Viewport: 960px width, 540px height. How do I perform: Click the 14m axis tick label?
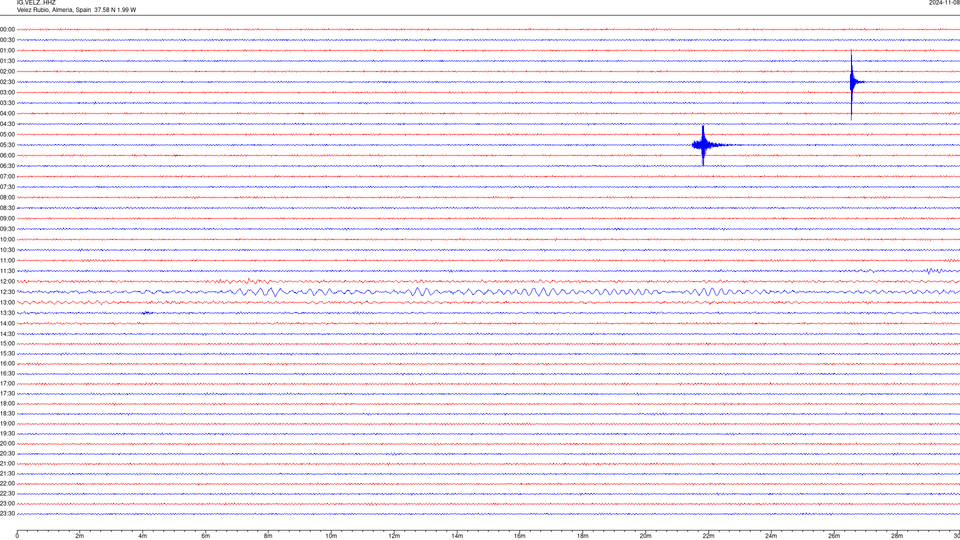[457, 536]
